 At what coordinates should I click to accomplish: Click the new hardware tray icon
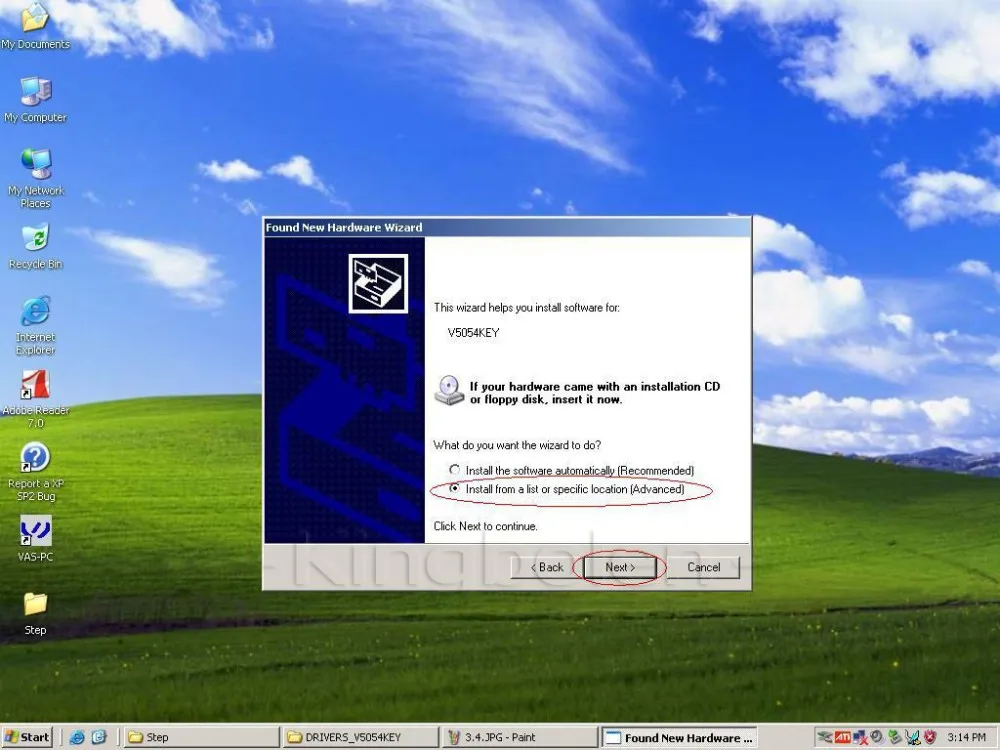coord(913,737)
